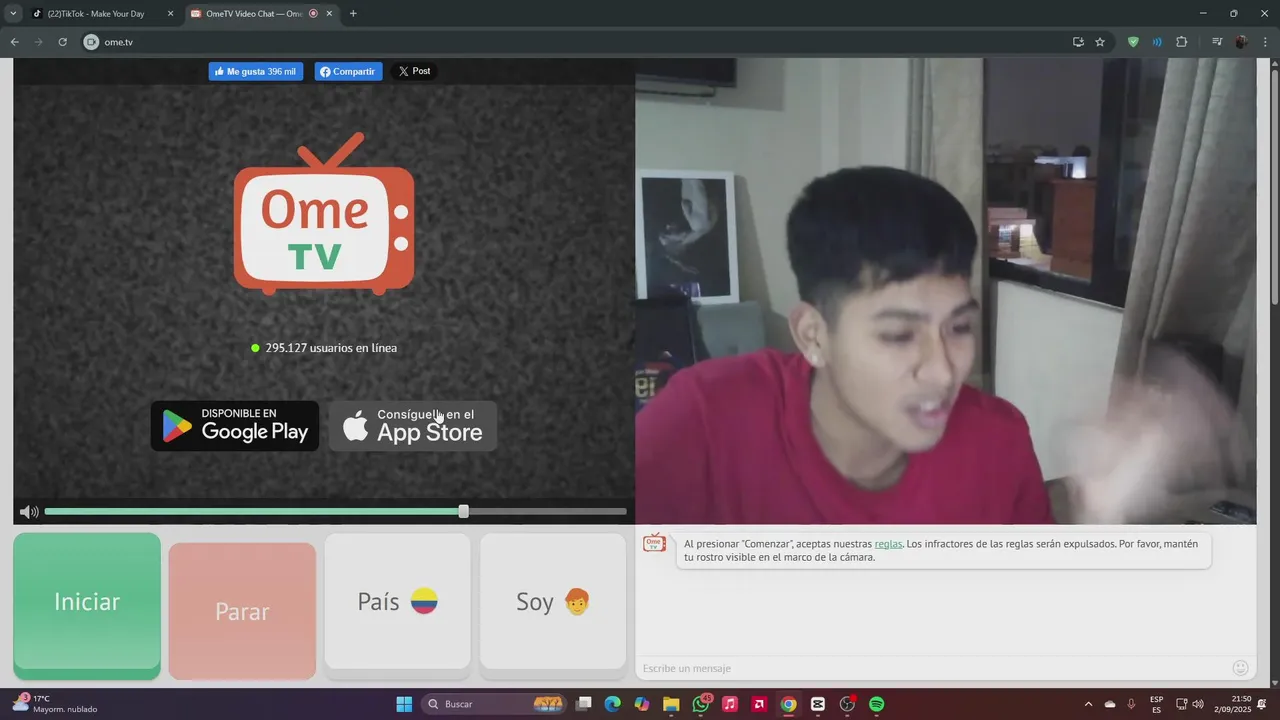Screen dimensions: 1280x720
Task: Open the Soy gender selector
Action: click(553, 602)
